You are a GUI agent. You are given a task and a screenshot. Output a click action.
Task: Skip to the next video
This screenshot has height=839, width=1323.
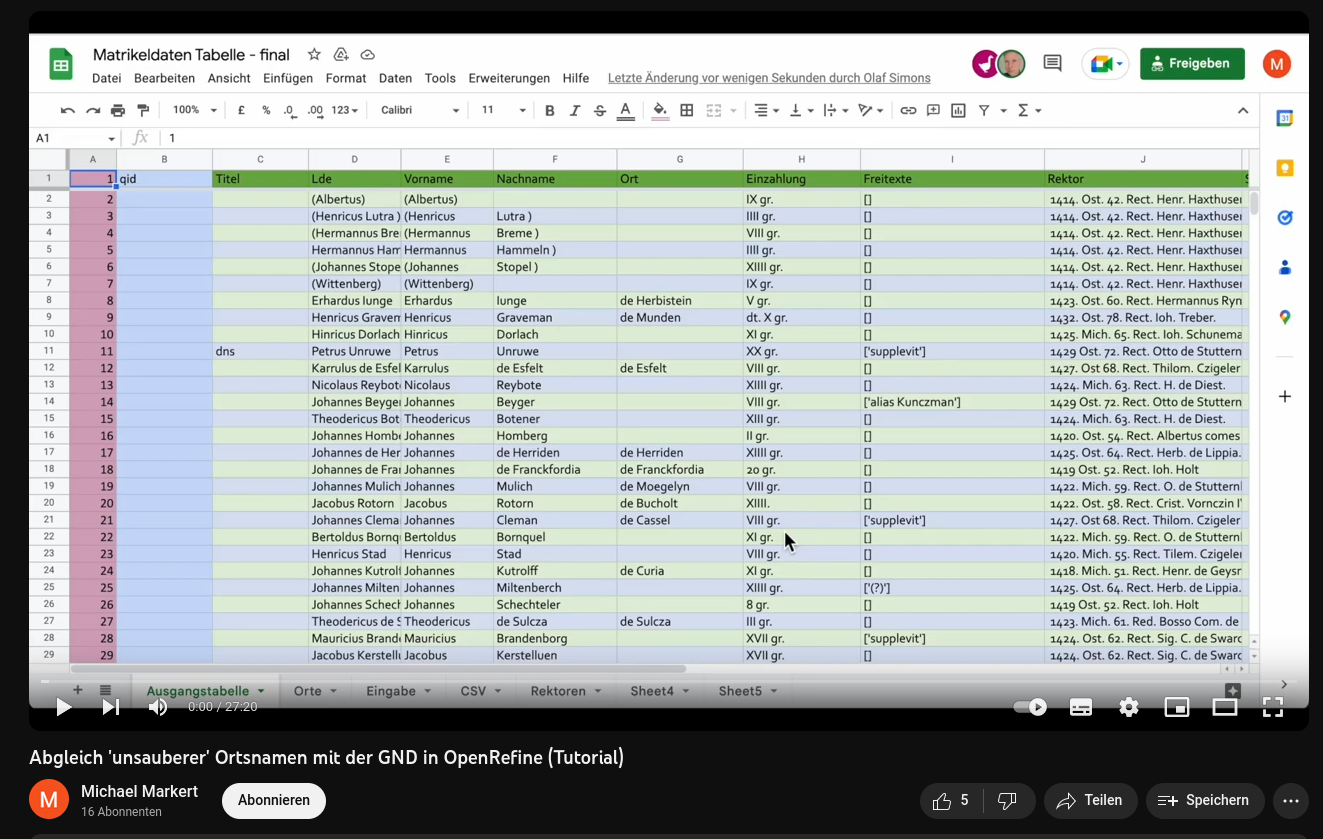click(111, 707)
